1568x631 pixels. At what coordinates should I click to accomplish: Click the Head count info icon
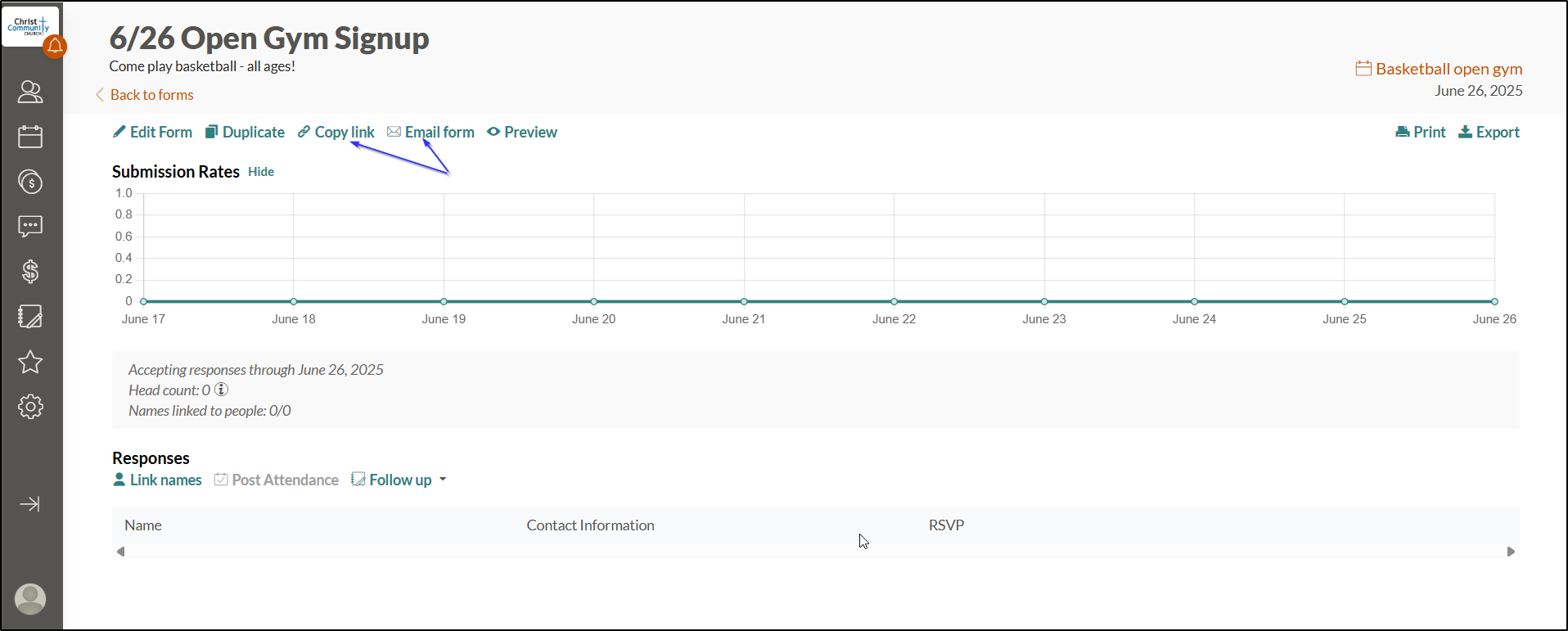(x=221, y=390)
